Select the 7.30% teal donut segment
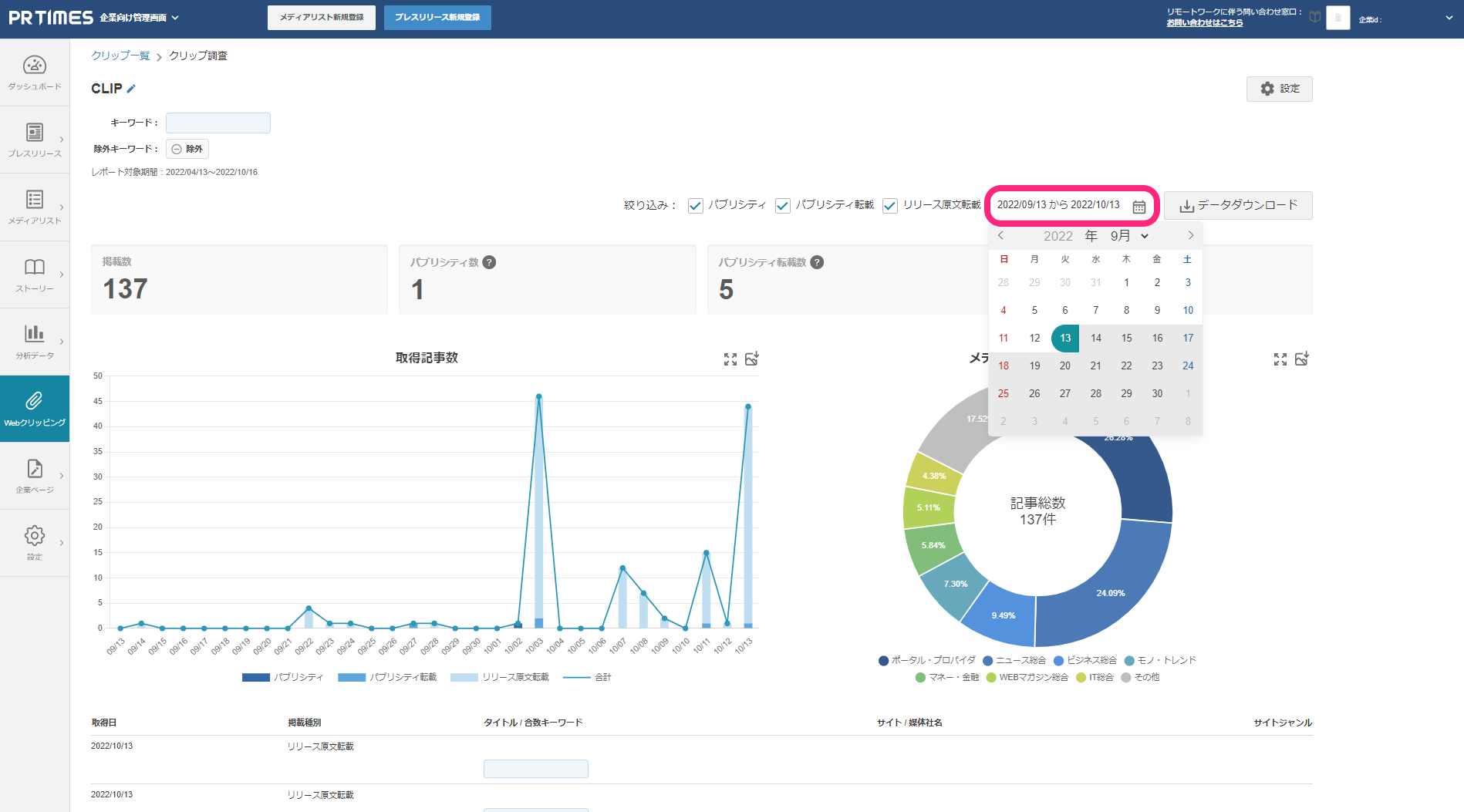Viewport: 1464px width, 812px height. [x=955, y=584]
